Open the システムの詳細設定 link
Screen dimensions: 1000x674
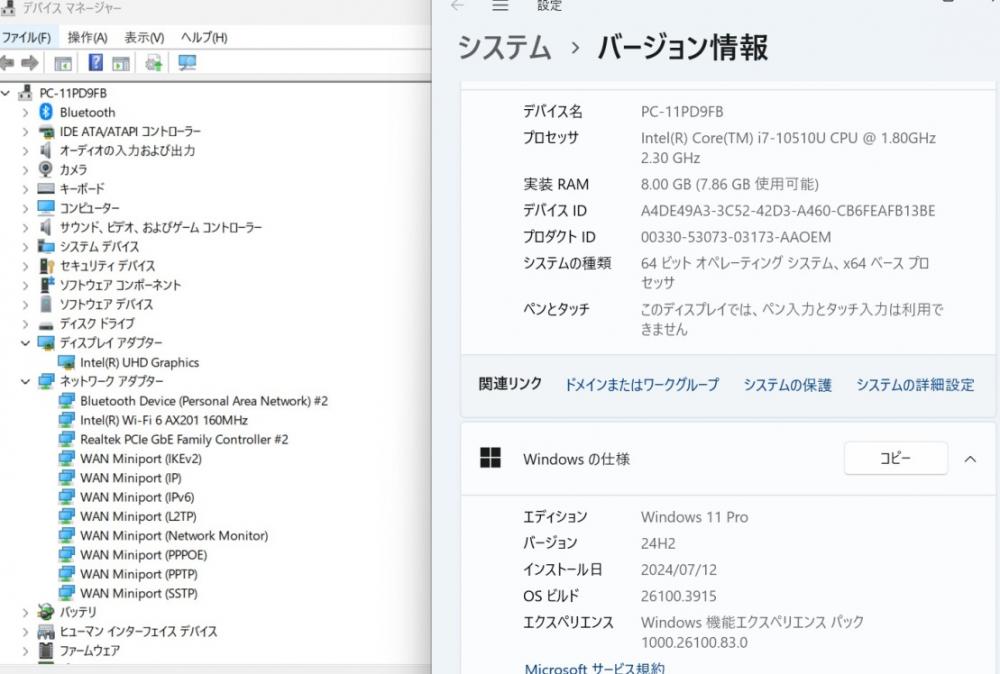point(915,385)
